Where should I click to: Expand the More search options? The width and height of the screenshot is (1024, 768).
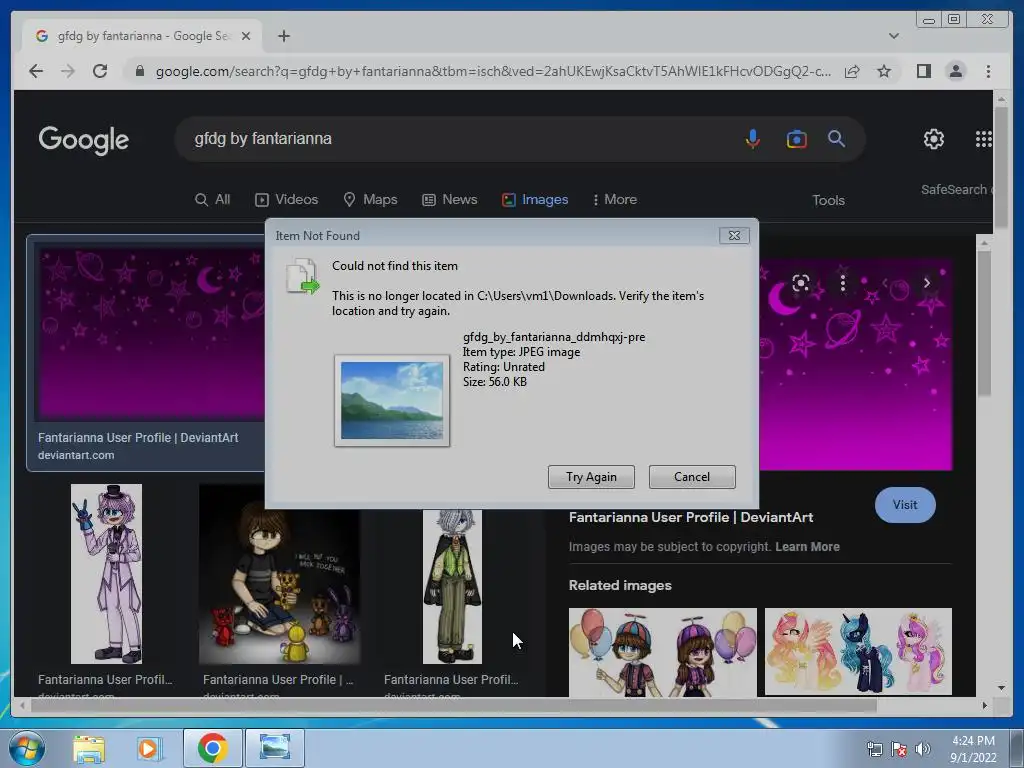click(615, 199)
